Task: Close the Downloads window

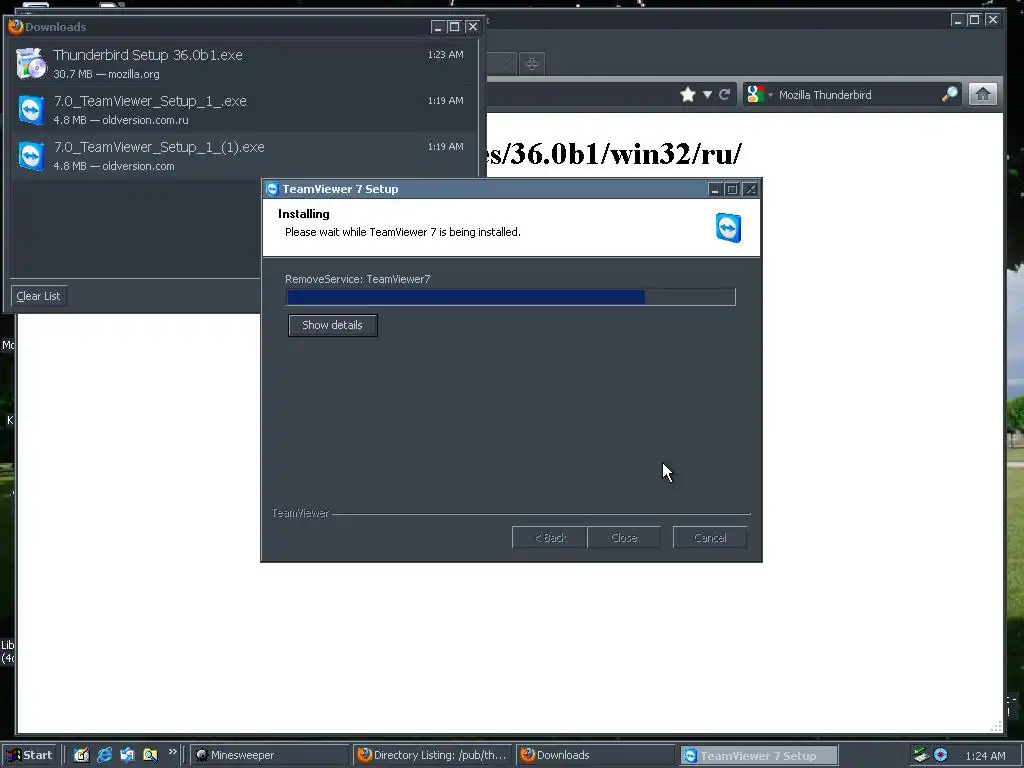Action: 472,27
